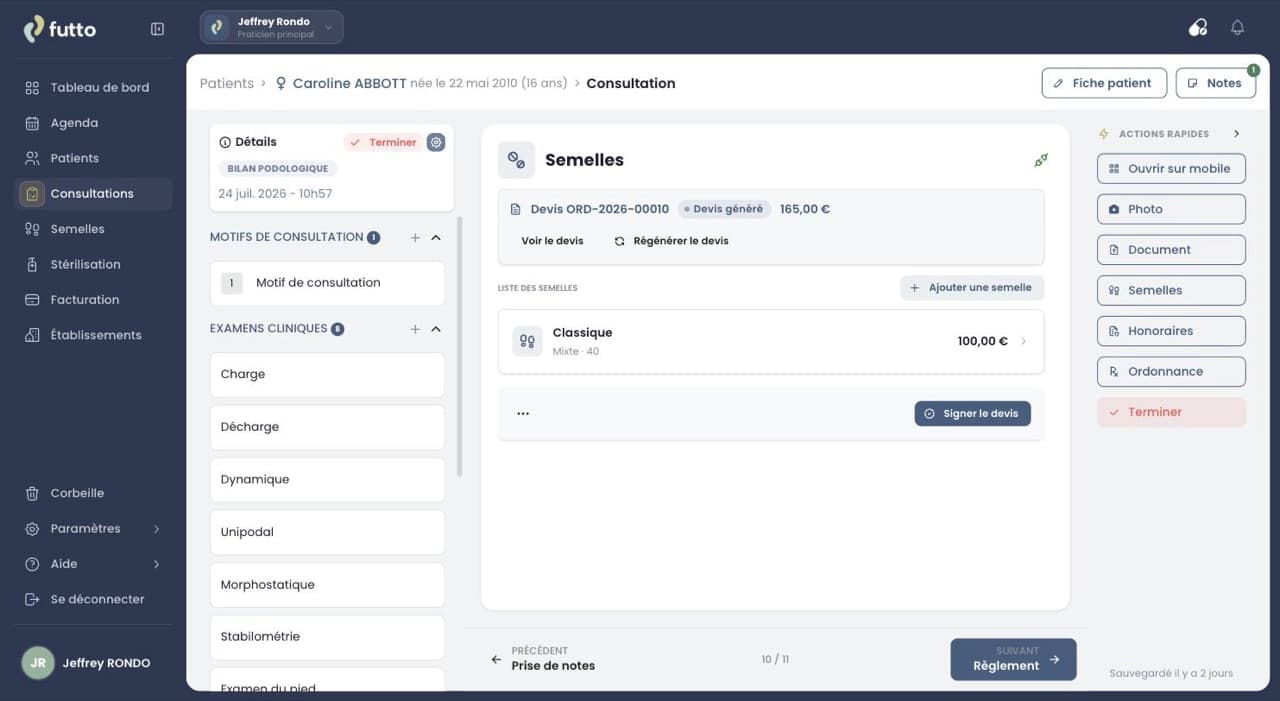Viewport: 1280px width, 701px height.
Task: Click the Agenda calendar icon
Action: click(32, 123)
